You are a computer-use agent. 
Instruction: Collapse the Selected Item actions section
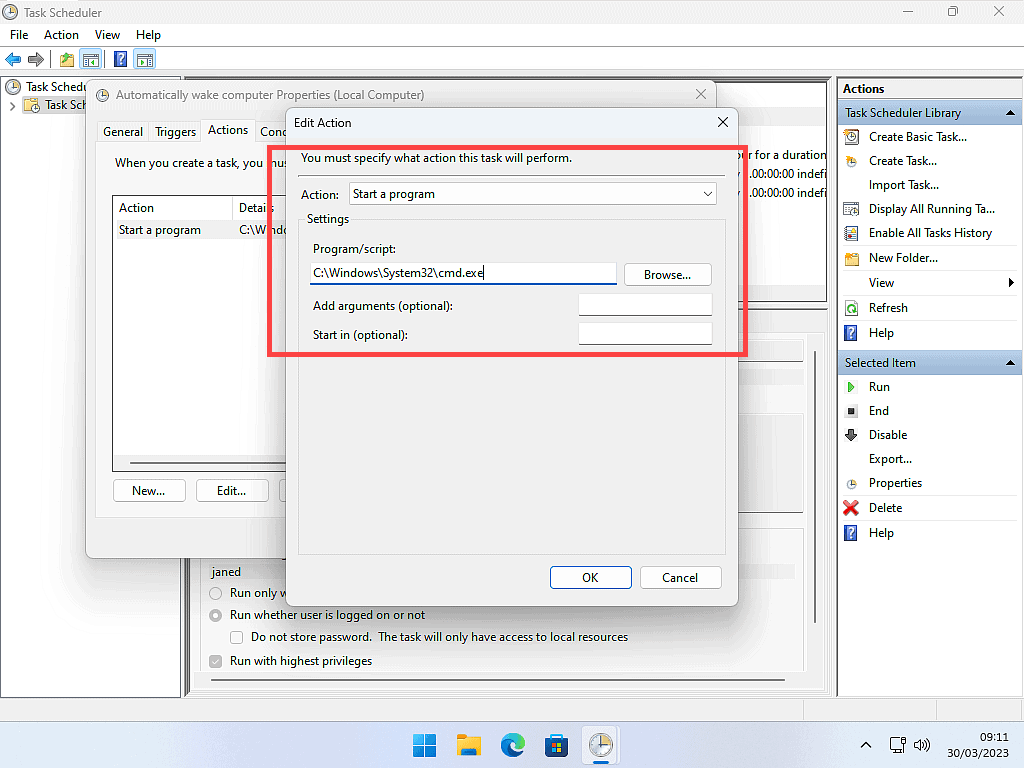point(1010,363)
